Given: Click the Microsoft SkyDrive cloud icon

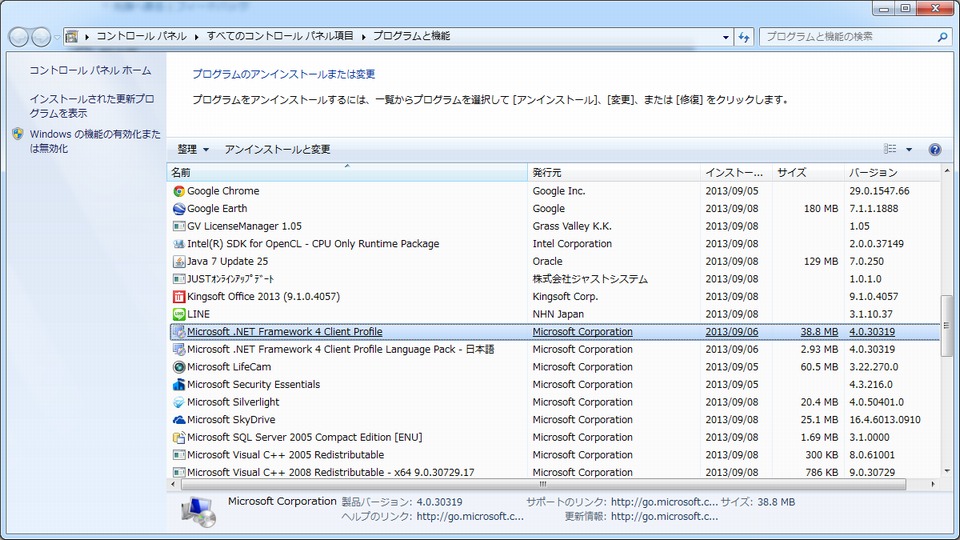Looking at the screenshot, I should pyautogui.click(x=179, y=420).
